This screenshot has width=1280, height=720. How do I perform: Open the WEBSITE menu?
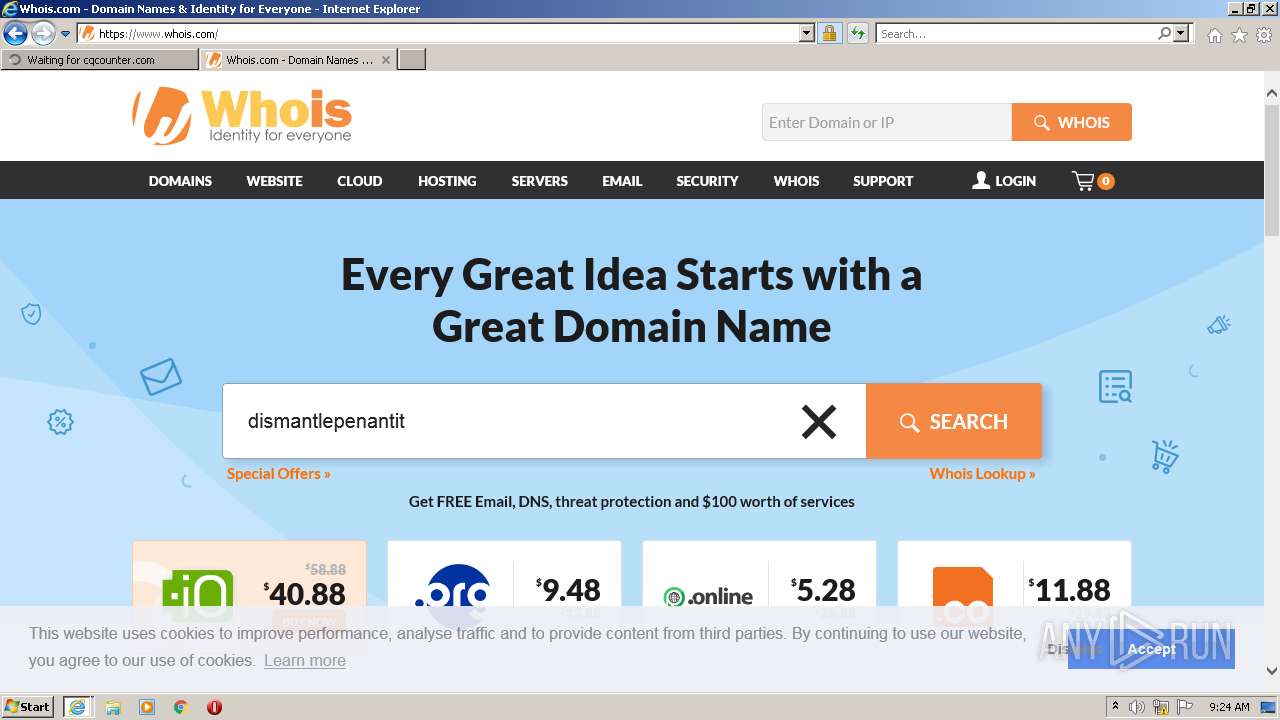point(274,181)
